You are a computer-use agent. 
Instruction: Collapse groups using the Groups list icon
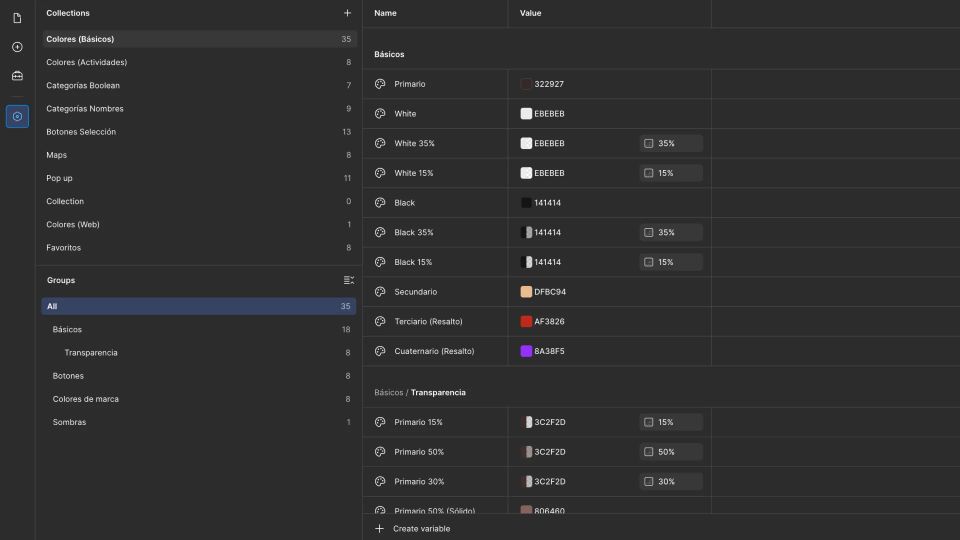click(348, 280)
